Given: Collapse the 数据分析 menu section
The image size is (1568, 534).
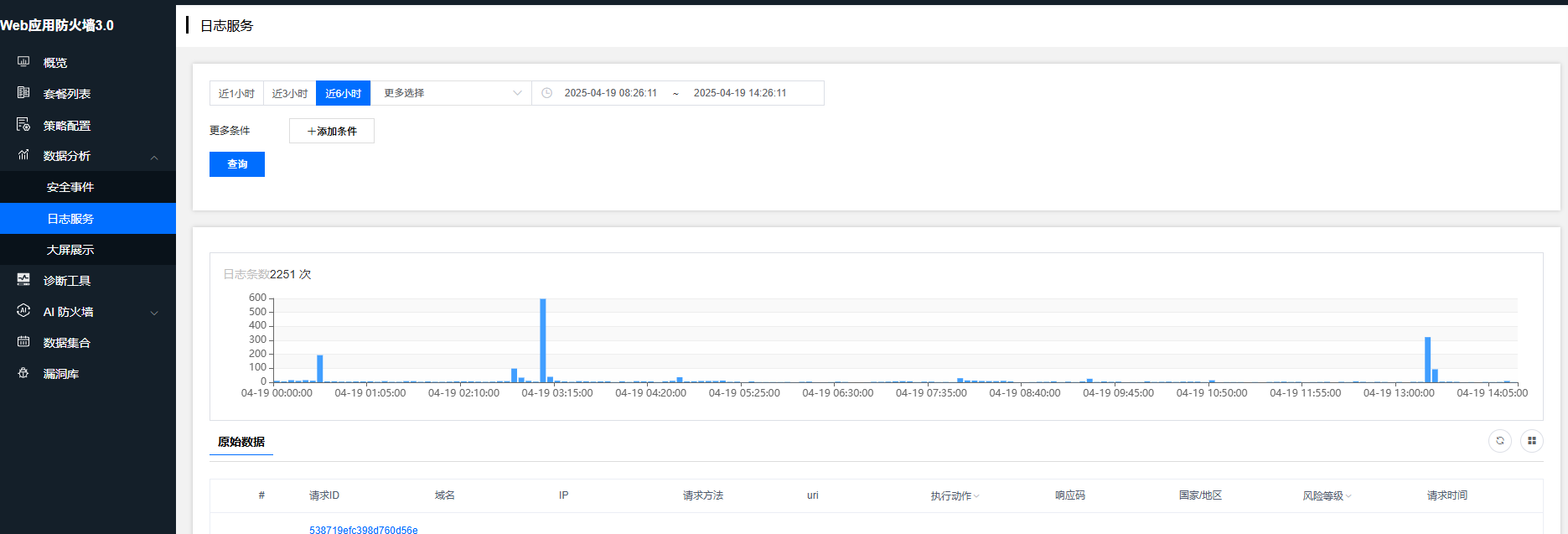Looking at the screenshot, I should point(154,157).
